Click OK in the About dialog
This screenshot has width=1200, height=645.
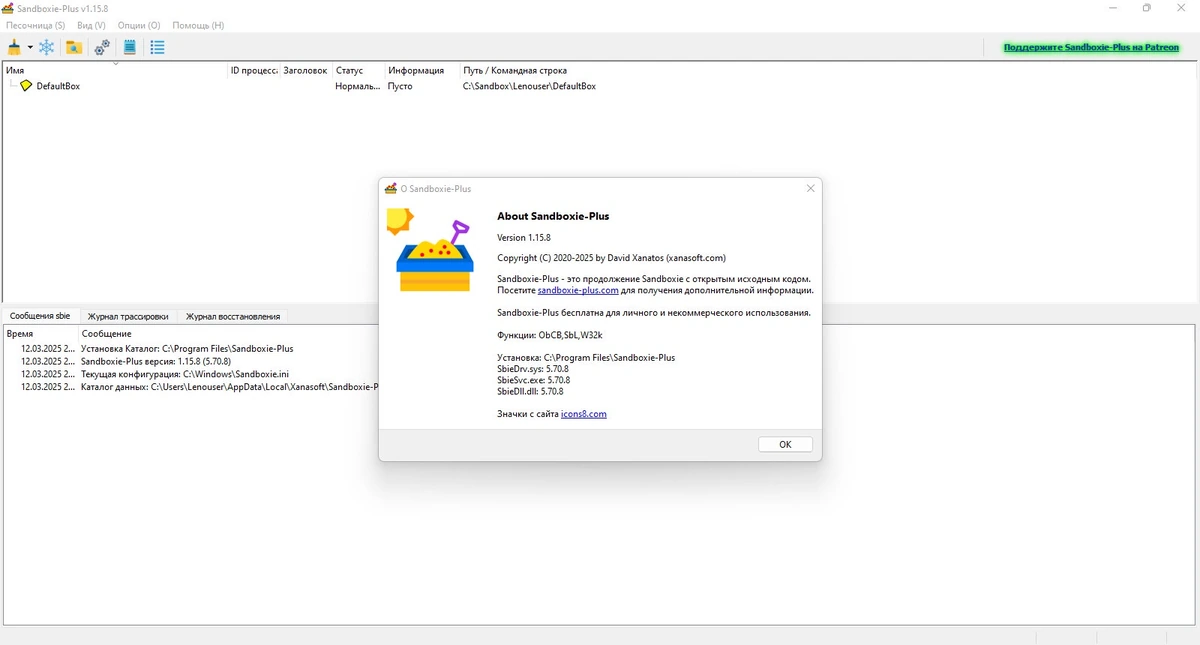pos(785,444)
